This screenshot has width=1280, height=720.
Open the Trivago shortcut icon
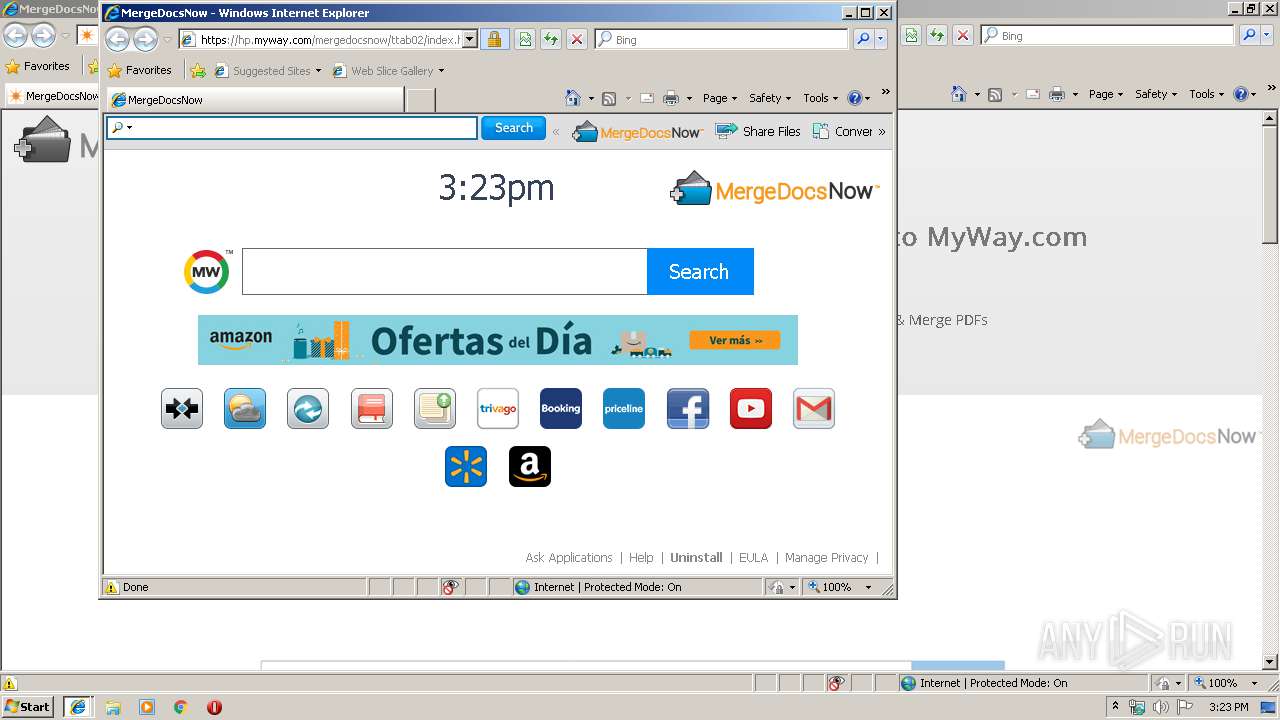tap(498, 408)
